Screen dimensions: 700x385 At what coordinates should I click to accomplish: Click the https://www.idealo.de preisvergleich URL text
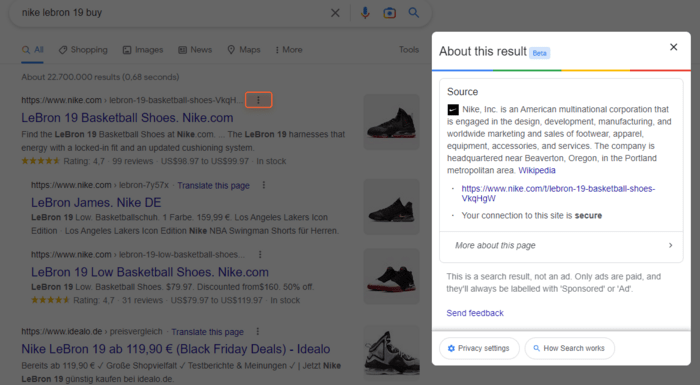92,331
